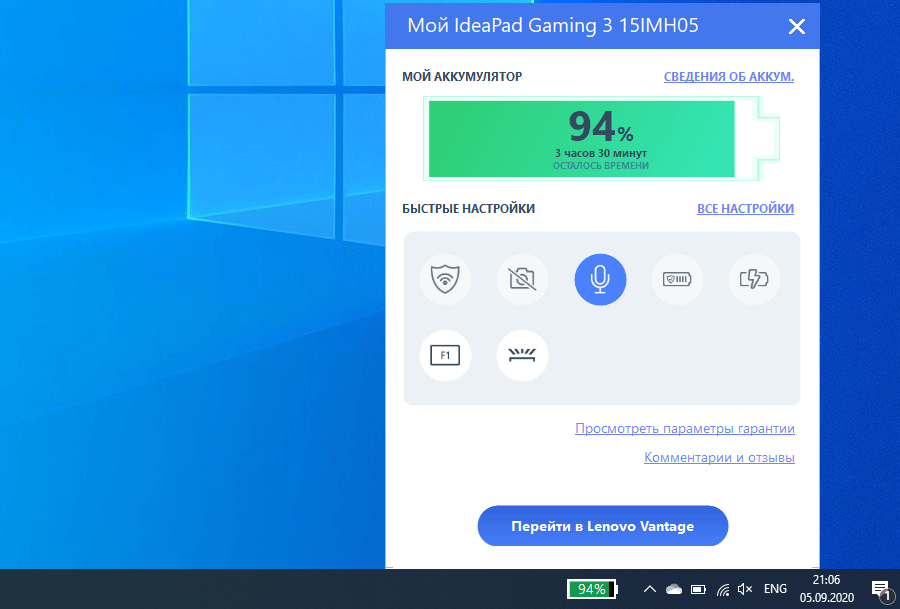
Task: Show hidden tray icons chevron
Action: coord(650,589)
